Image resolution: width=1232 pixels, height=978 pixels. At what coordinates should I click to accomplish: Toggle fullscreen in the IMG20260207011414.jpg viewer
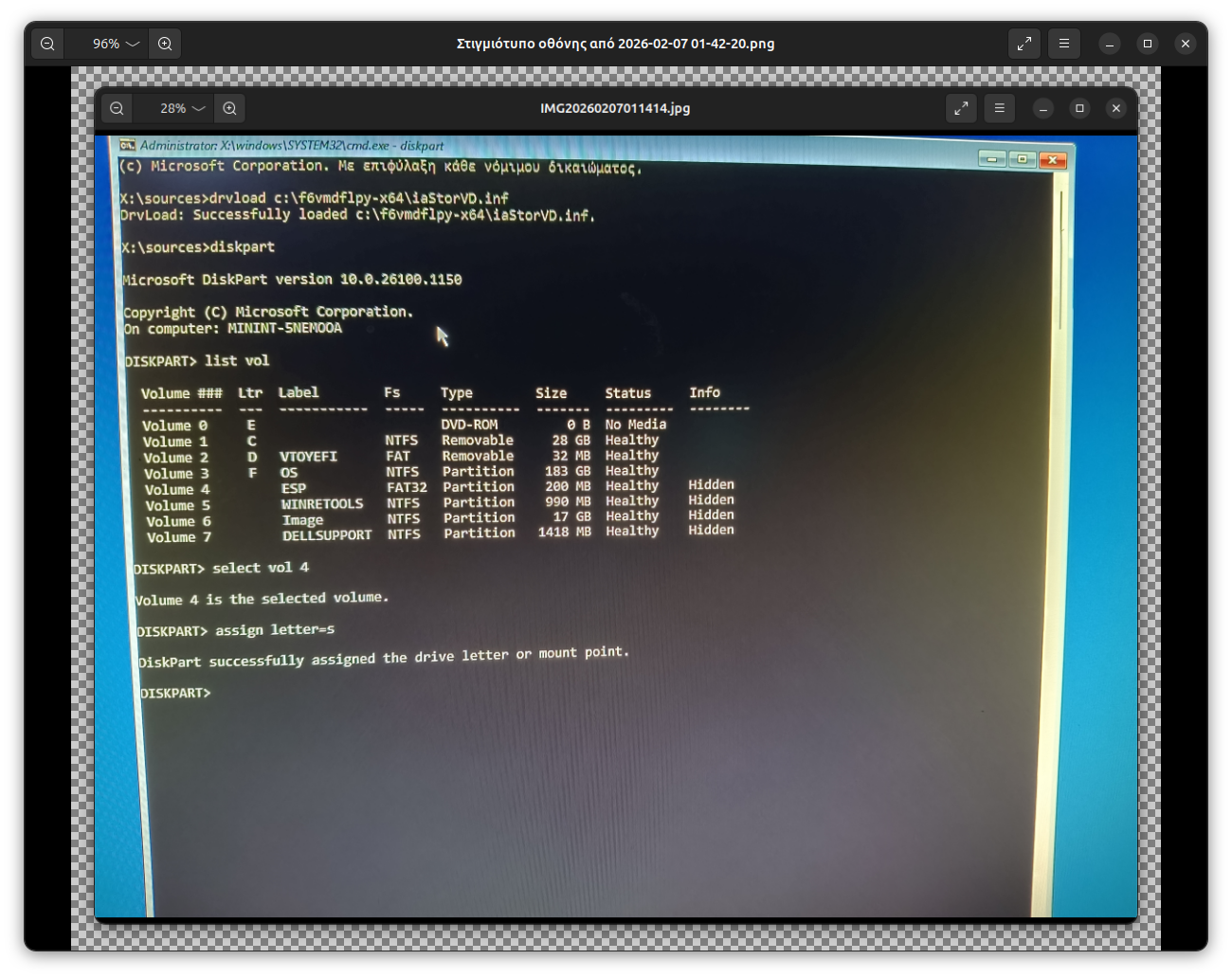[961, 108]
